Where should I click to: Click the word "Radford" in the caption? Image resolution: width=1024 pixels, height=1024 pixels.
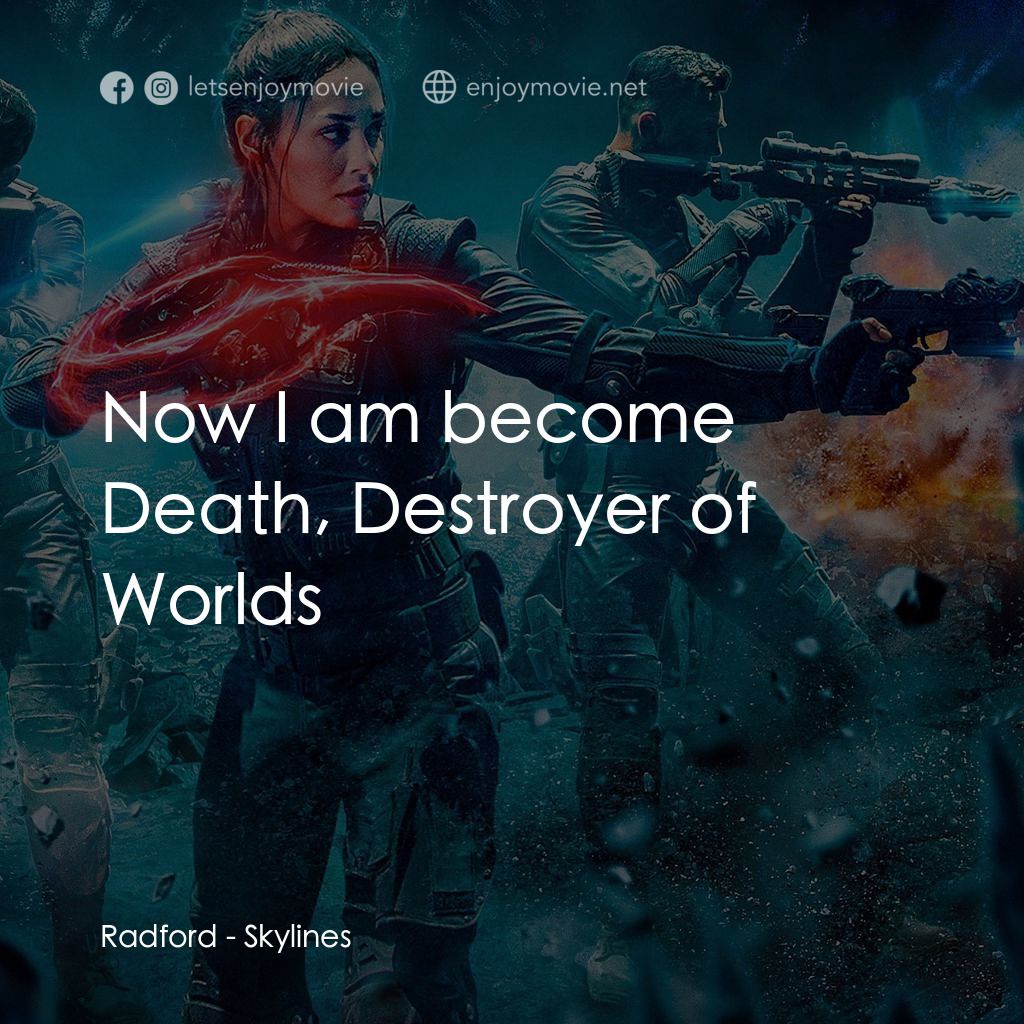point(158,937)
